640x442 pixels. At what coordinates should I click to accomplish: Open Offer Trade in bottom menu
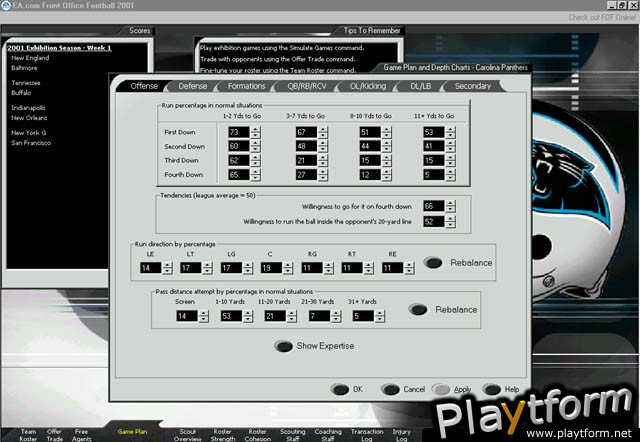[x=54, y=435]
